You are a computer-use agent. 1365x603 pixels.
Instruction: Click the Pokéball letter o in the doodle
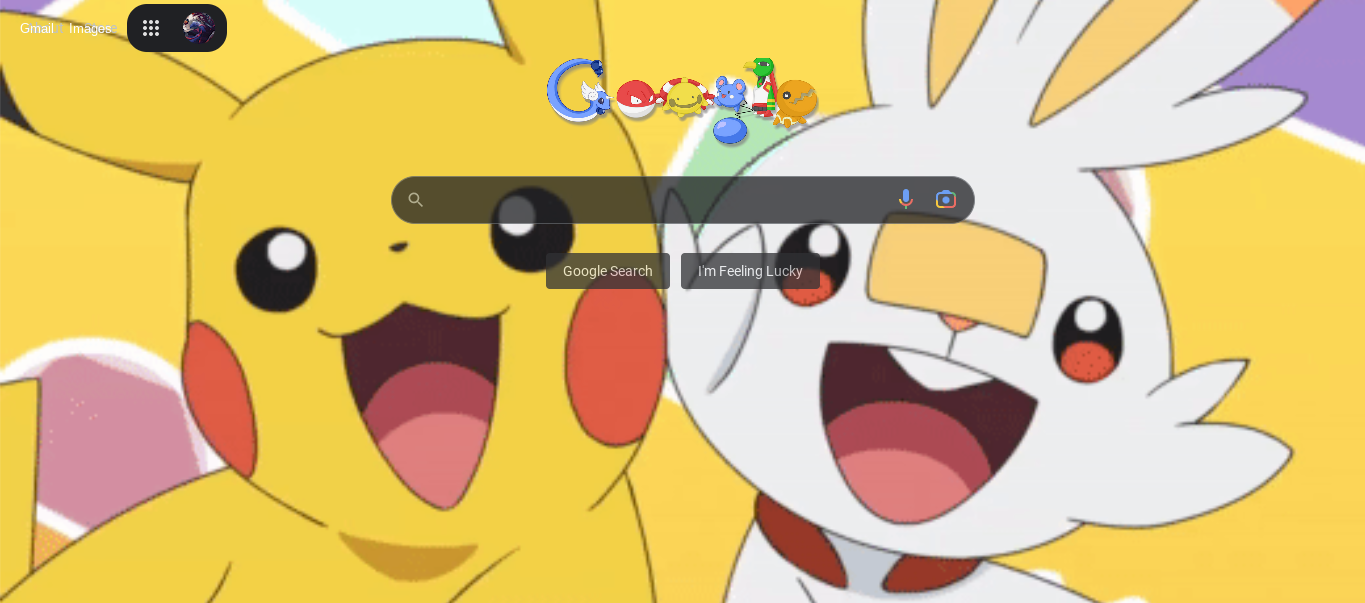coord(638,97)
